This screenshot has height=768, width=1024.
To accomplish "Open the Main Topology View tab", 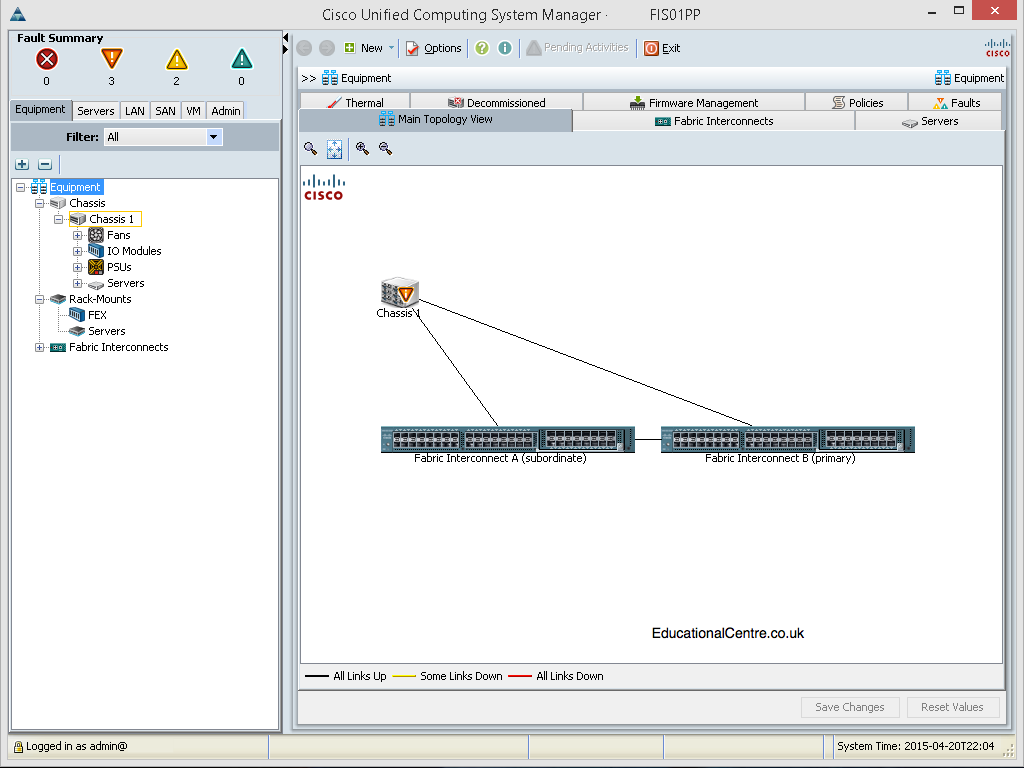I will coord(436,120).
